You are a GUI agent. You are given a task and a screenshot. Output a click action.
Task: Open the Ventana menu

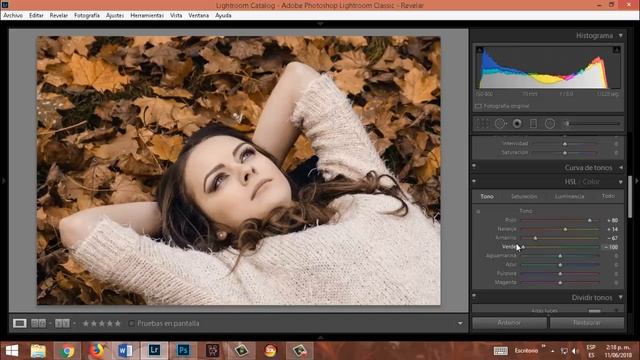pyautogui.click(x=198, y=16)
